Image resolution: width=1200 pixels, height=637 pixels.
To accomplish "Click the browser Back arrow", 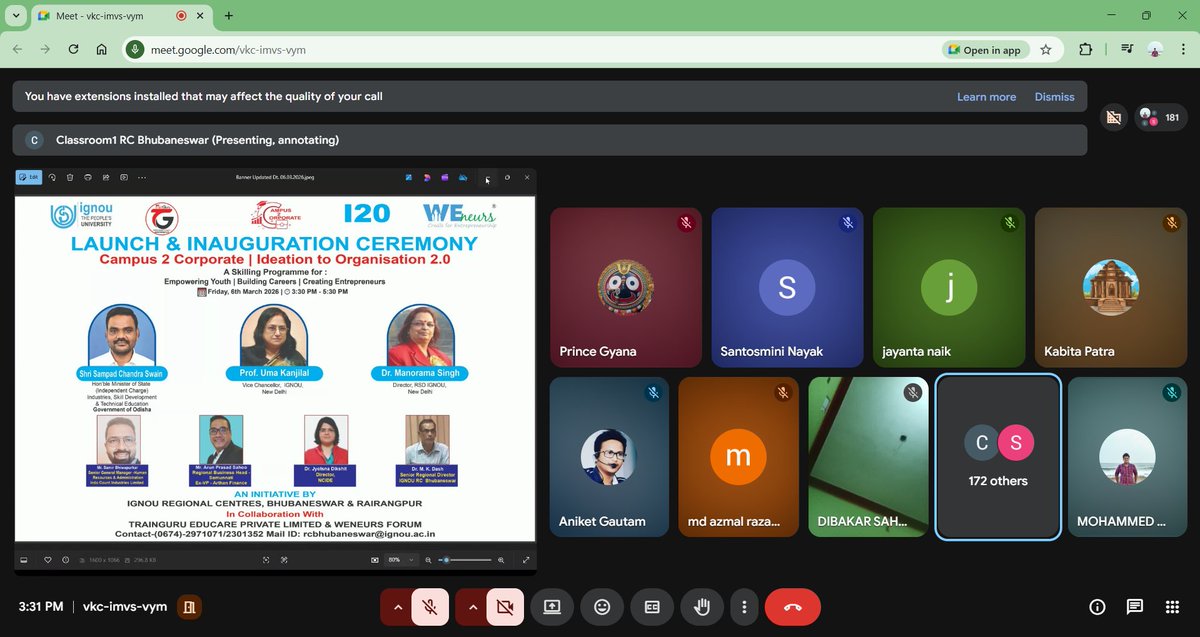I will [17, 50].
